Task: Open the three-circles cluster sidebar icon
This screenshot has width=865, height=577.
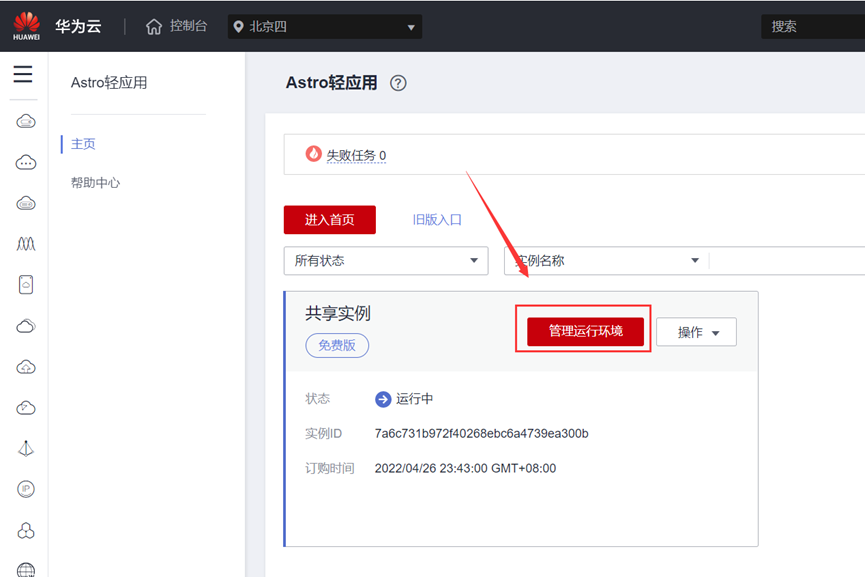Action: tap(26, 531)
